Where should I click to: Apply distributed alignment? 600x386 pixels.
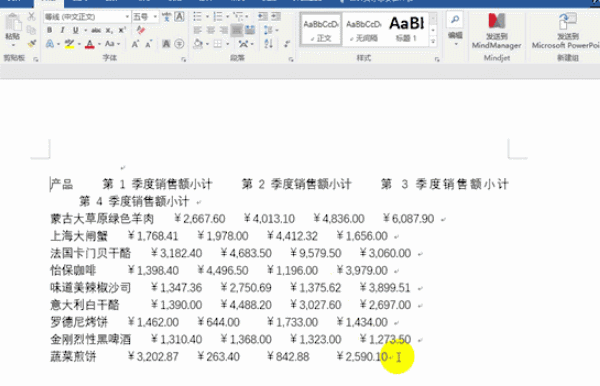[250, 30]
